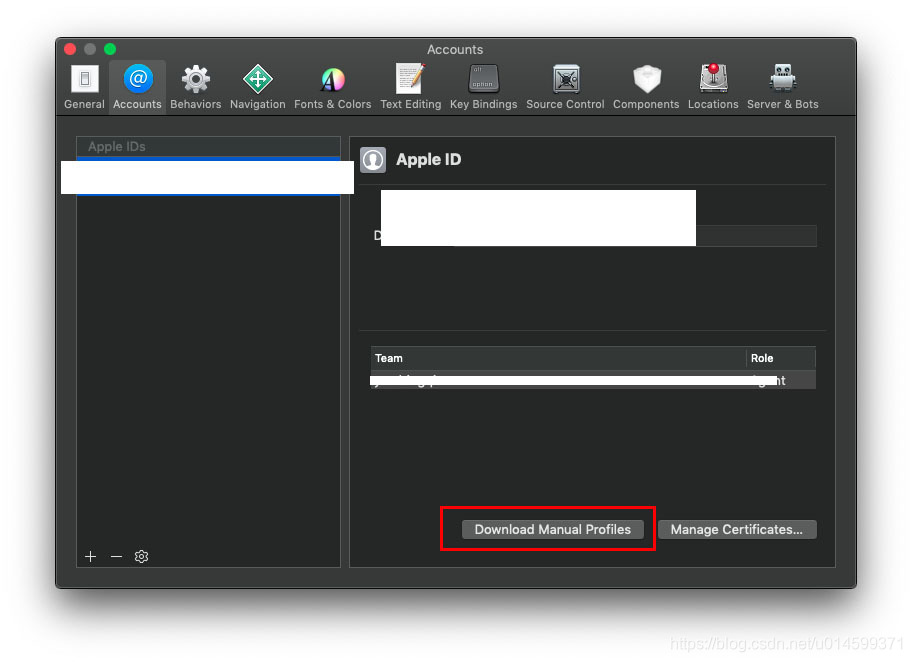Remove selected account with minus button
Screen dimensions: 912x662
pos(116,557)
